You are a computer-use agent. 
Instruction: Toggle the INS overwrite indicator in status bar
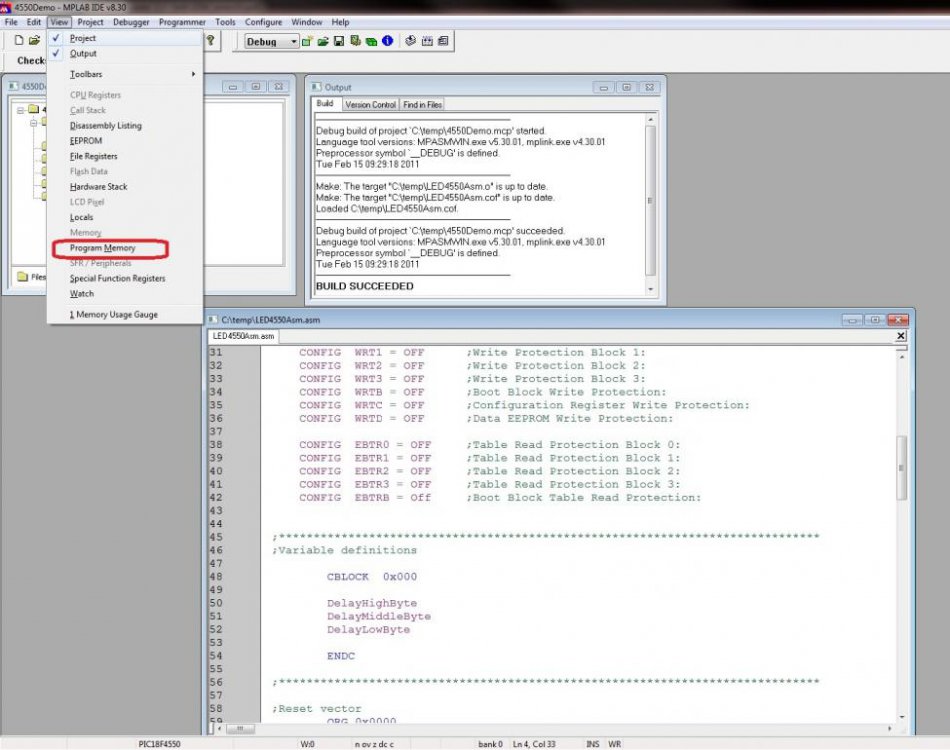pos(592,744)
